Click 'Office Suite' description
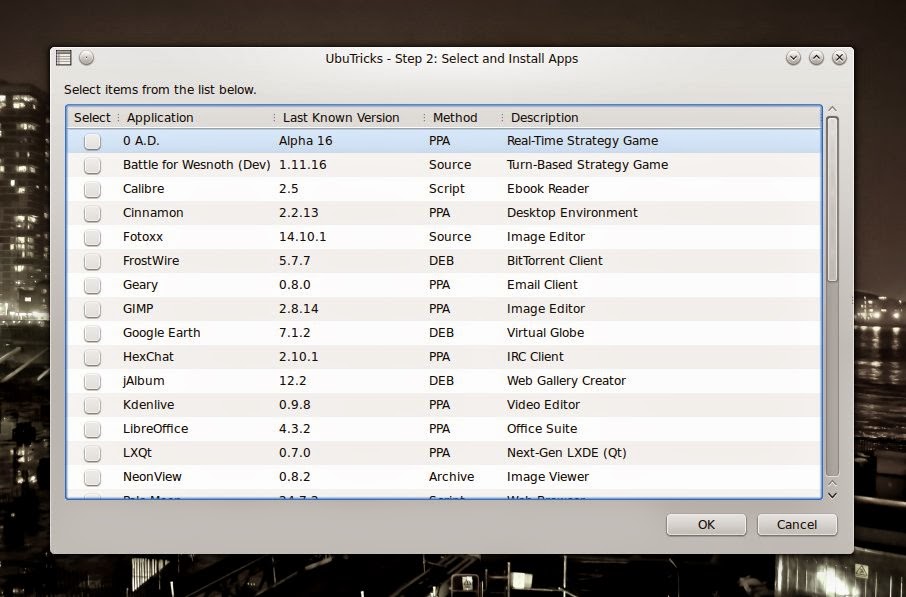Image resolution: width=906 pixels, height=597 pixels. click(x=542, y=429)
